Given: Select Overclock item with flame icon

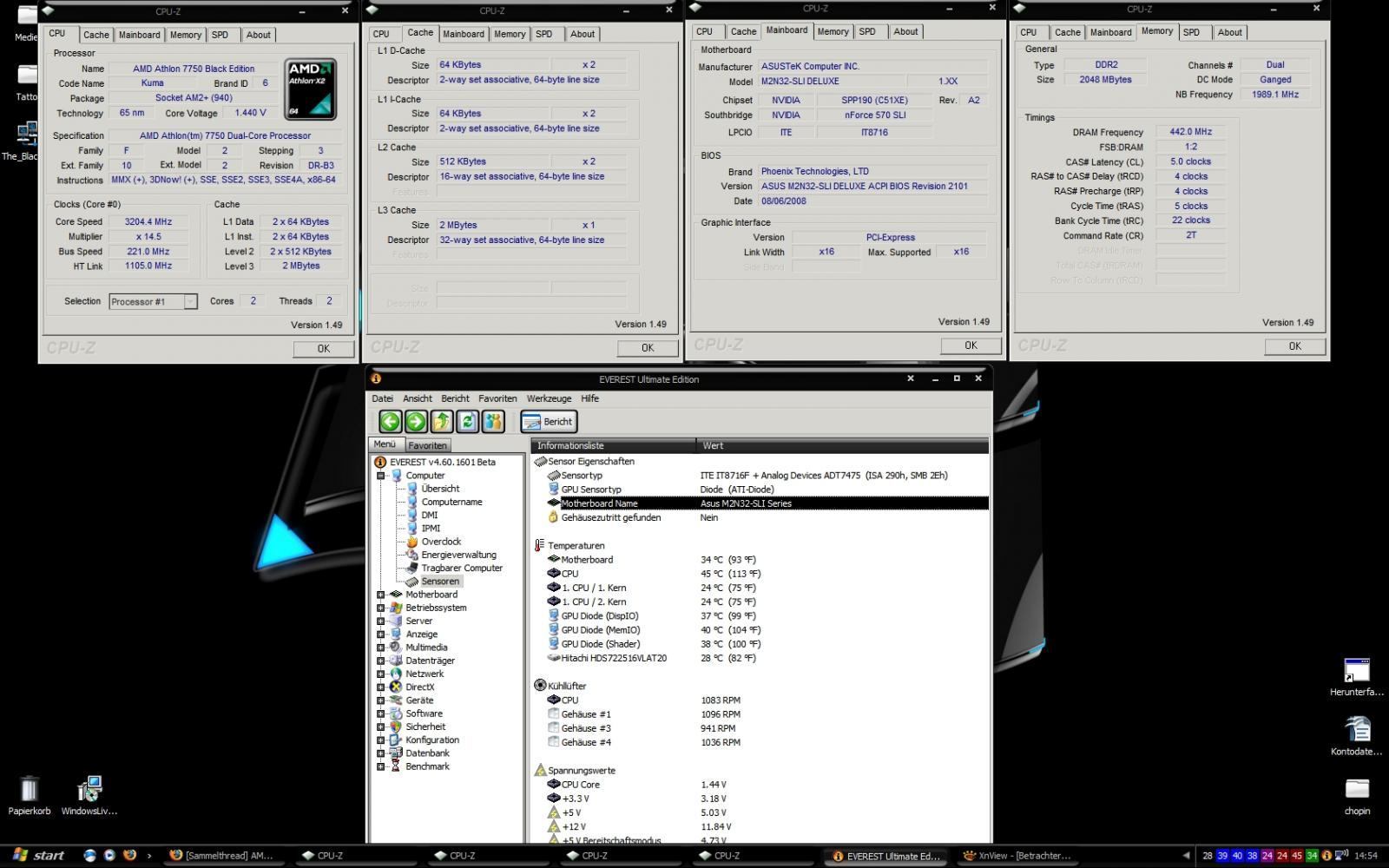Looking at the screenshot, I should pos(441,542).
